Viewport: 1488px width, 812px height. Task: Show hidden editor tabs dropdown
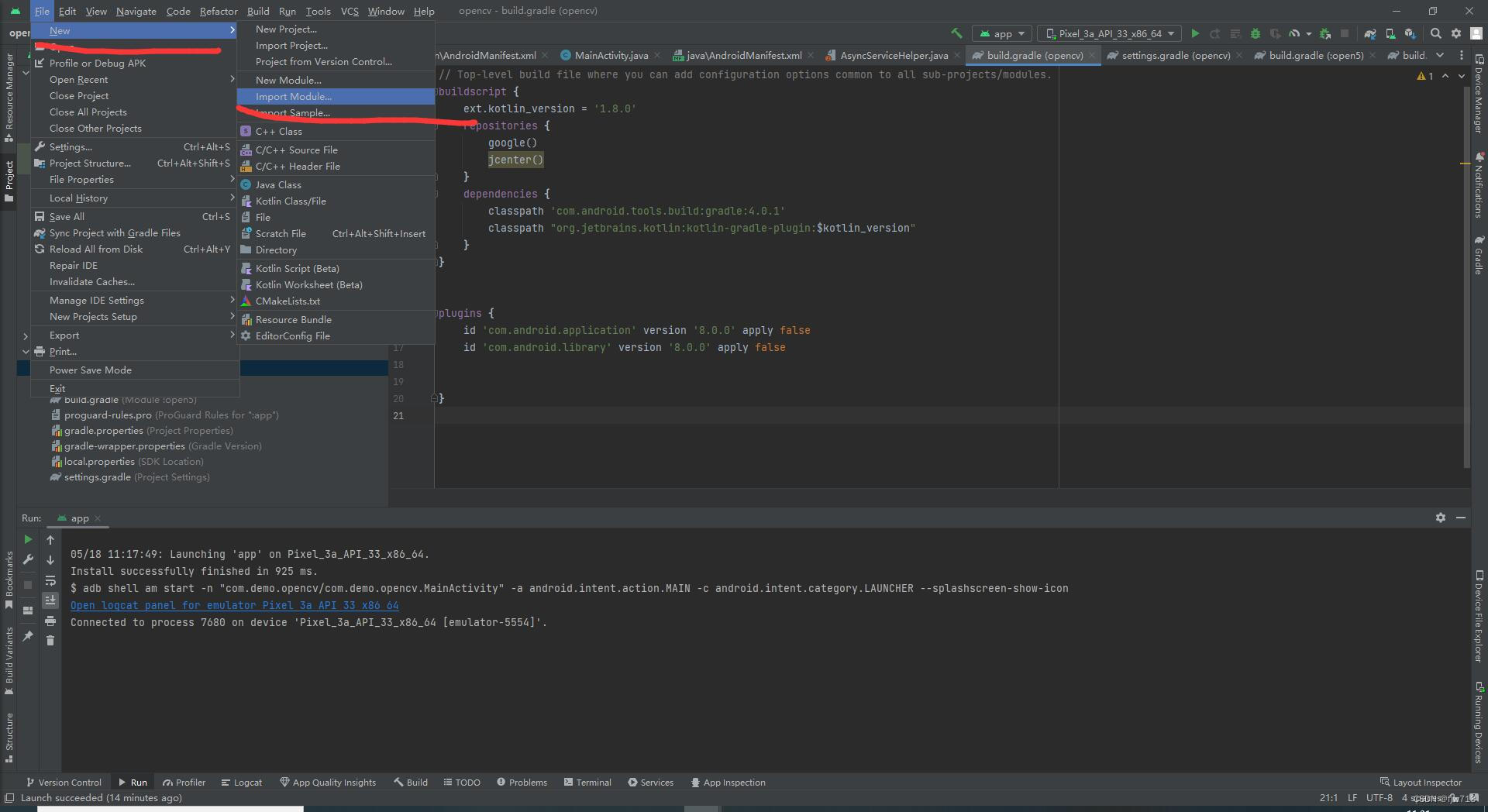pyautogui.click(x=1440, y=55)
